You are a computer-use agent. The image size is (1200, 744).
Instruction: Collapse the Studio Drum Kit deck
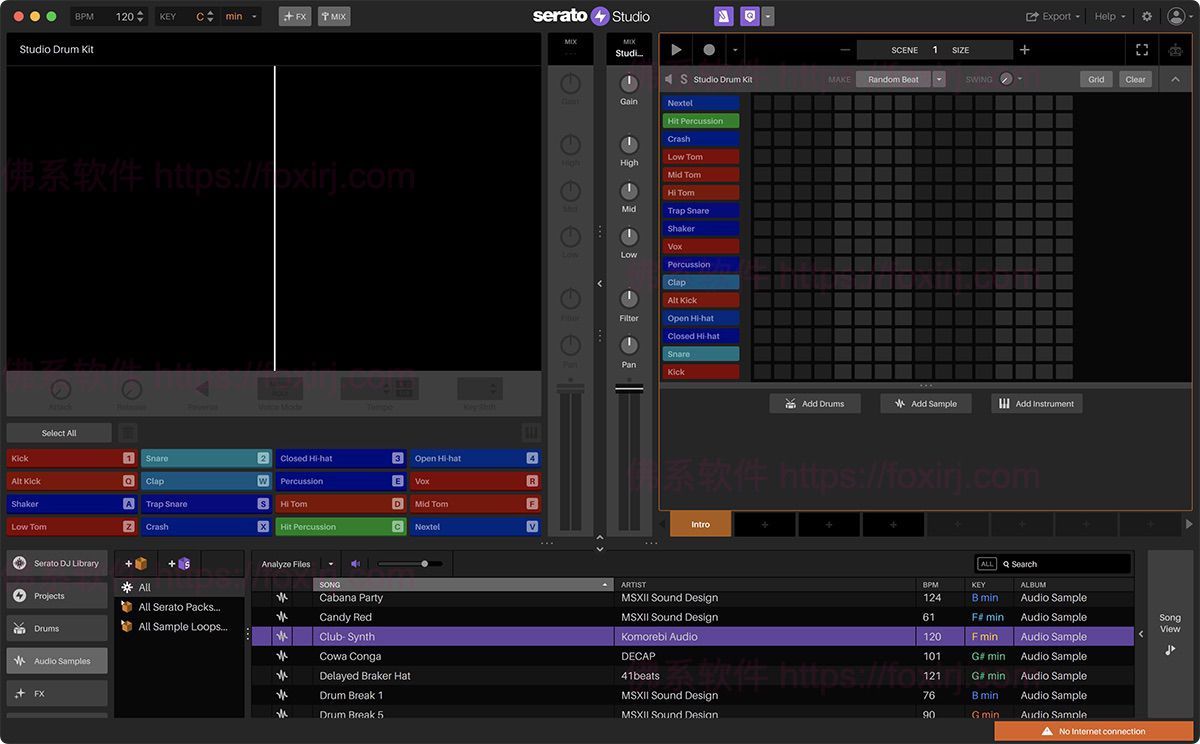coord(1175,79)
